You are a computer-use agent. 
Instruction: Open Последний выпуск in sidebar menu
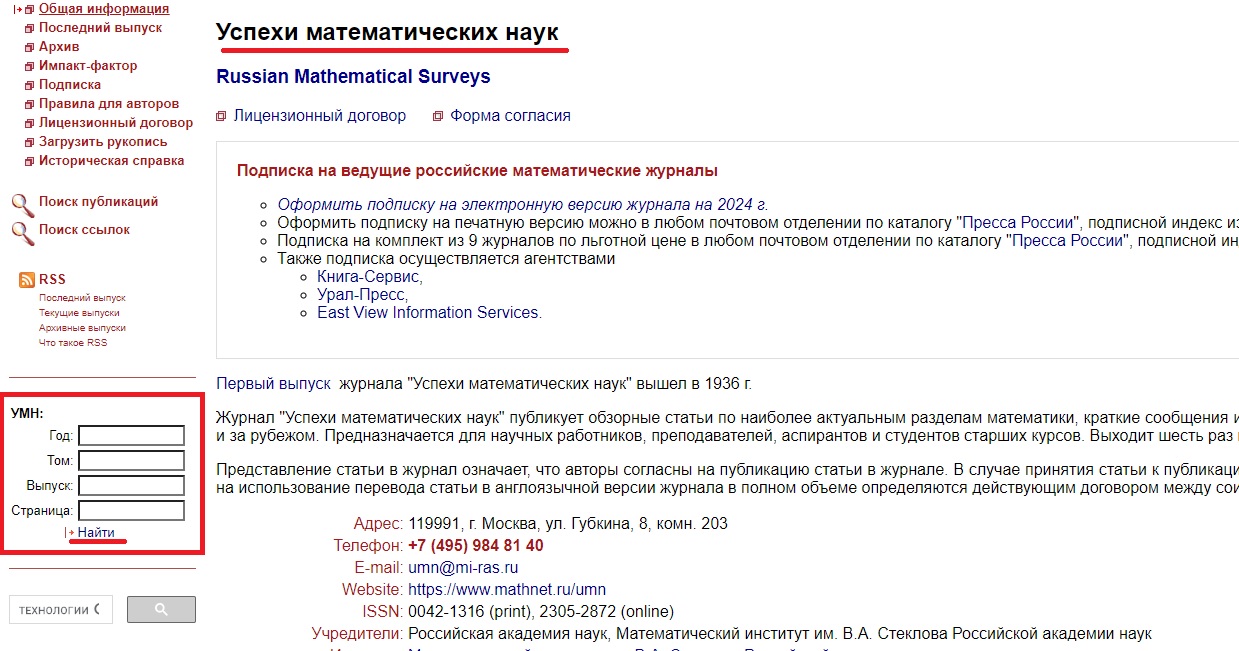click(100, 28)
